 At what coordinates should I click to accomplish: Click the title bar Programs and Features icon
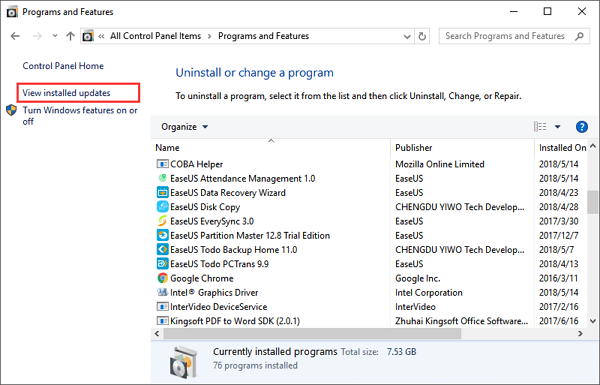tap(12, 12)
